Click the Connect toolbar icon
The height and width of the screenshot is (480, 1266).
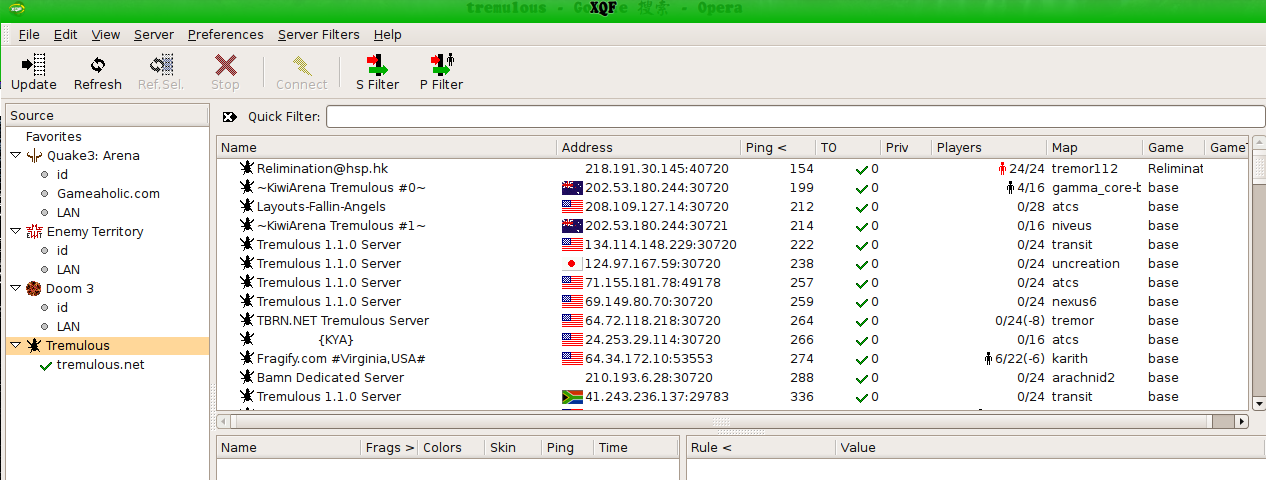pos(302,66)
